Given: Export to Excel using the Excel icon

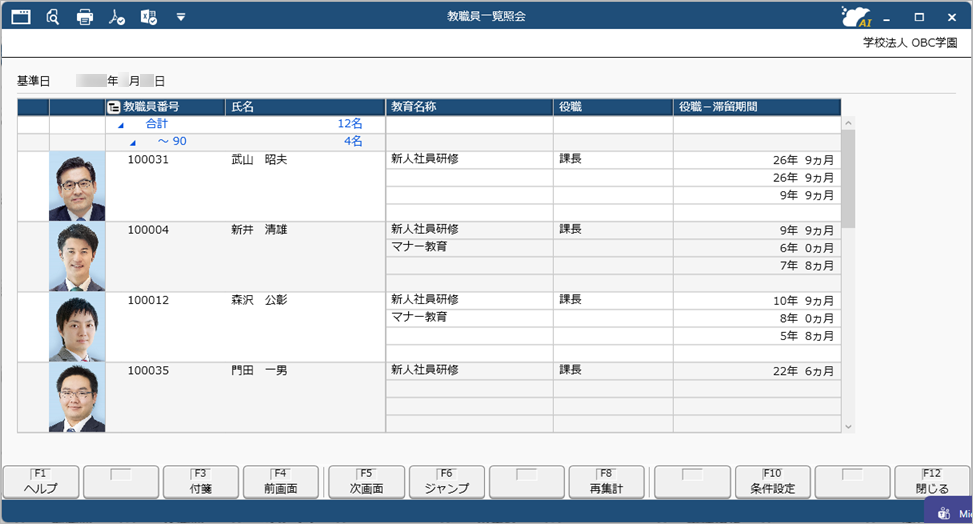Looking at the screenshot, I should tap(149, 17).
